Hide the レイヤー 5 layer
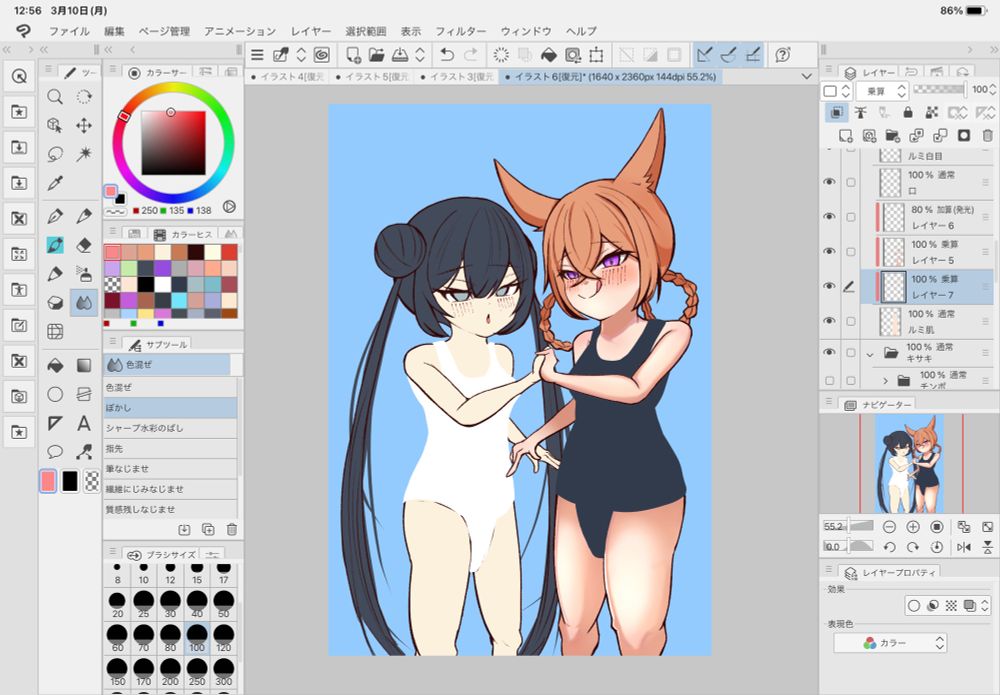This screenshot has width=1000, height=695. pos(829,251)
